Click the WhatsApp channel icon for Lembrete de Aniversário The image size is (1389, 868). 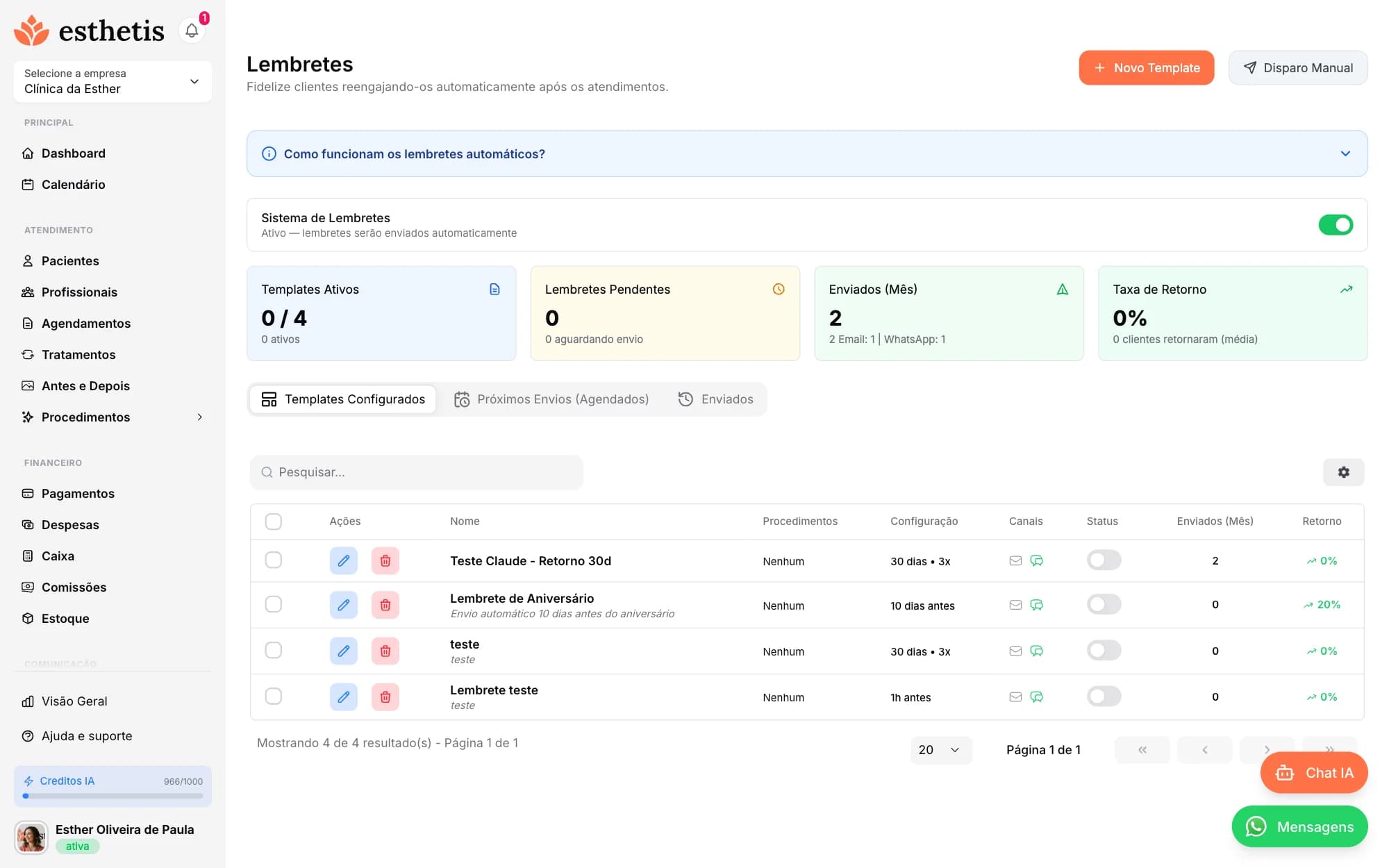pyautogui.click(x=1036, y=605)
